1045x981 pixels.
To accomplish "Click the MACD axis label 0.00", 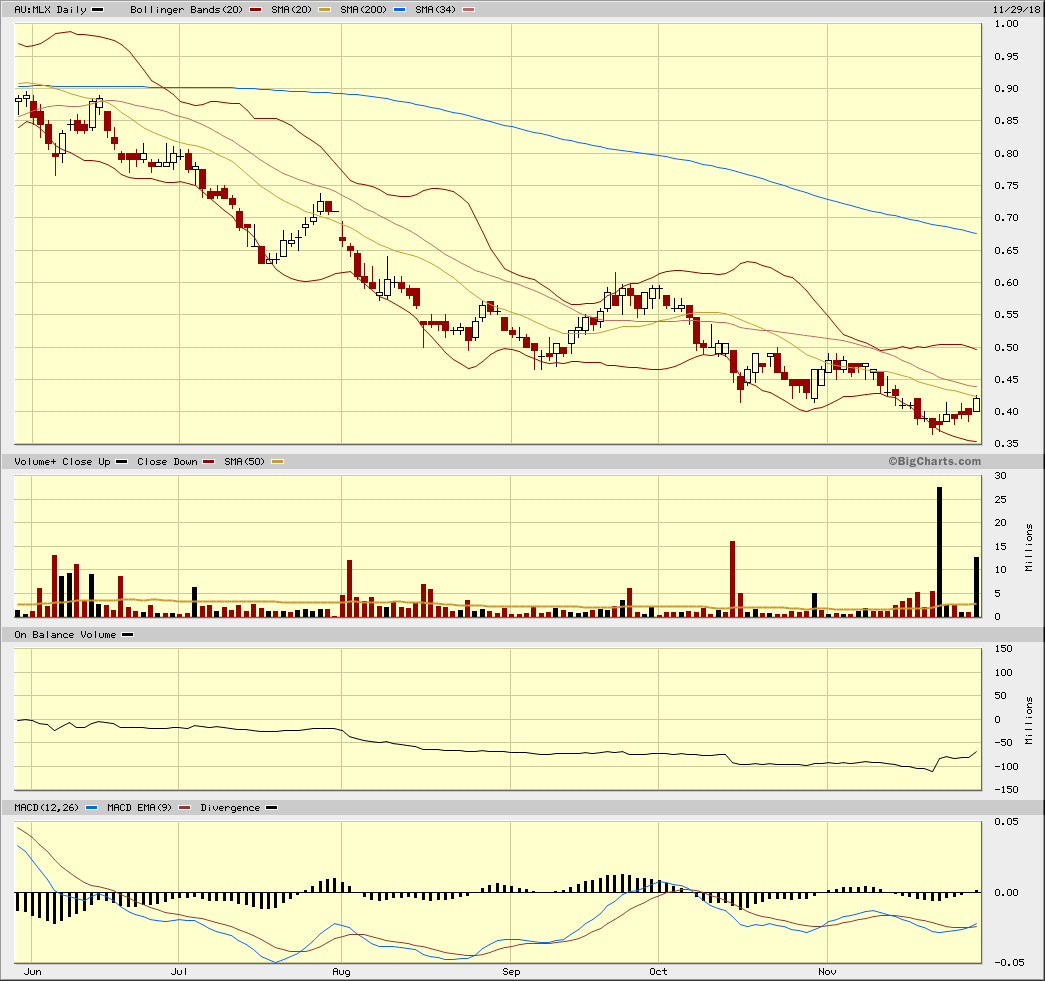I will [x=1006, y=892].
